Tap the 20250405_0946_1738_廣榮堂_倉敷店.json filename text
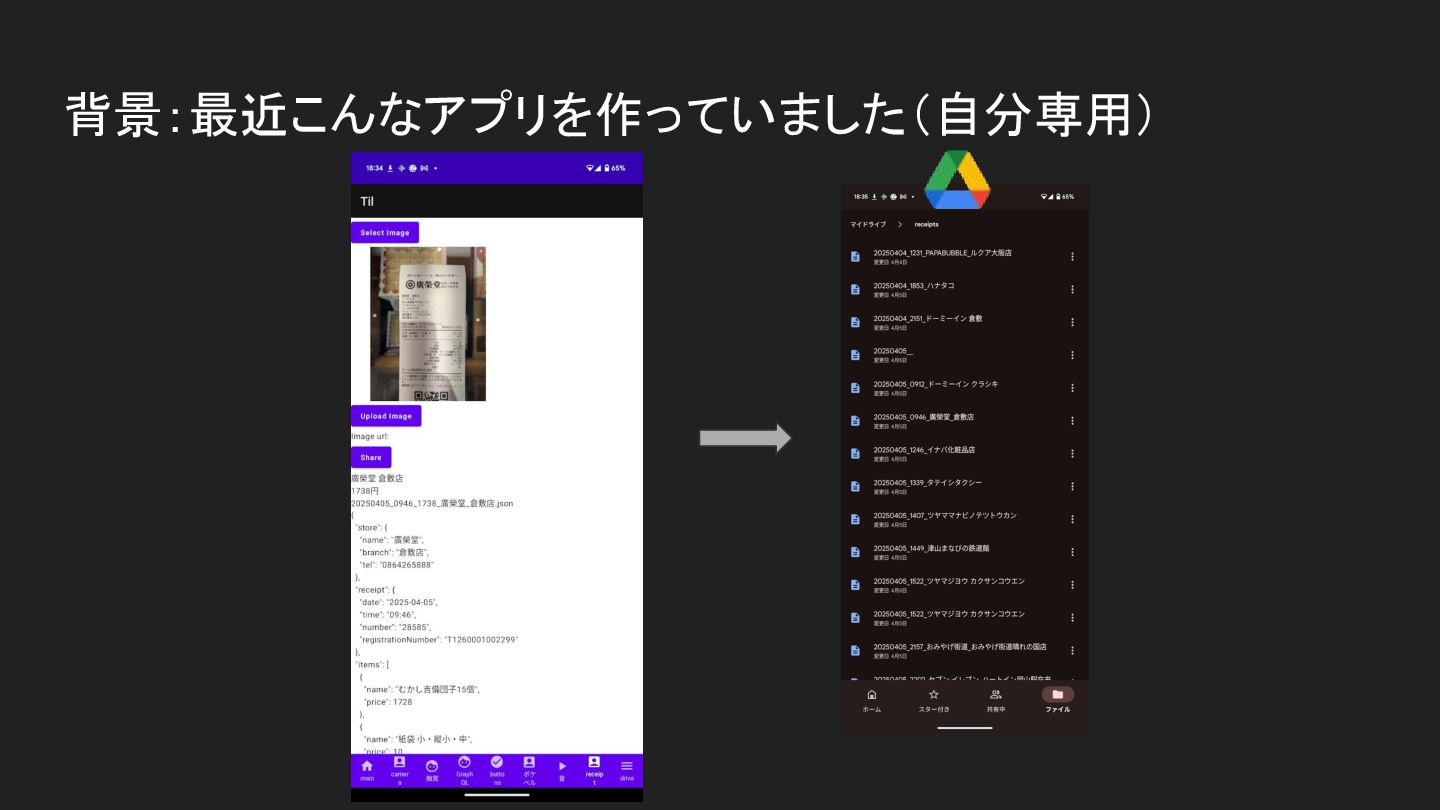Viewport: 1440px width, 810px height. click(x=432, y=503)
